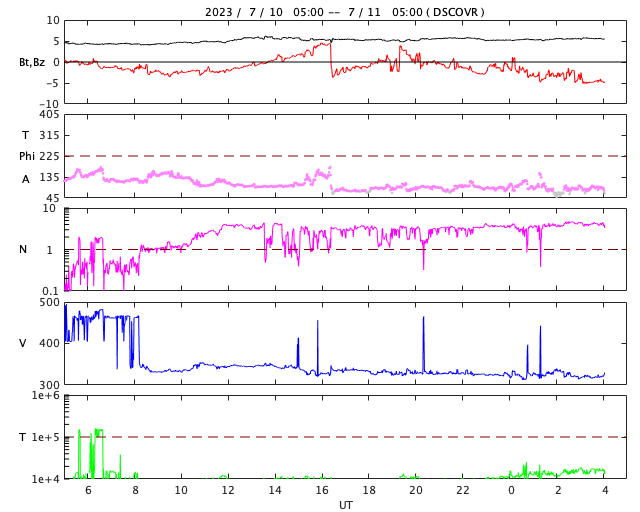The height and width of the screenshot is (512, 640).
Task: Click the 6 hour label on UT axis
Action: click(88, 490)
